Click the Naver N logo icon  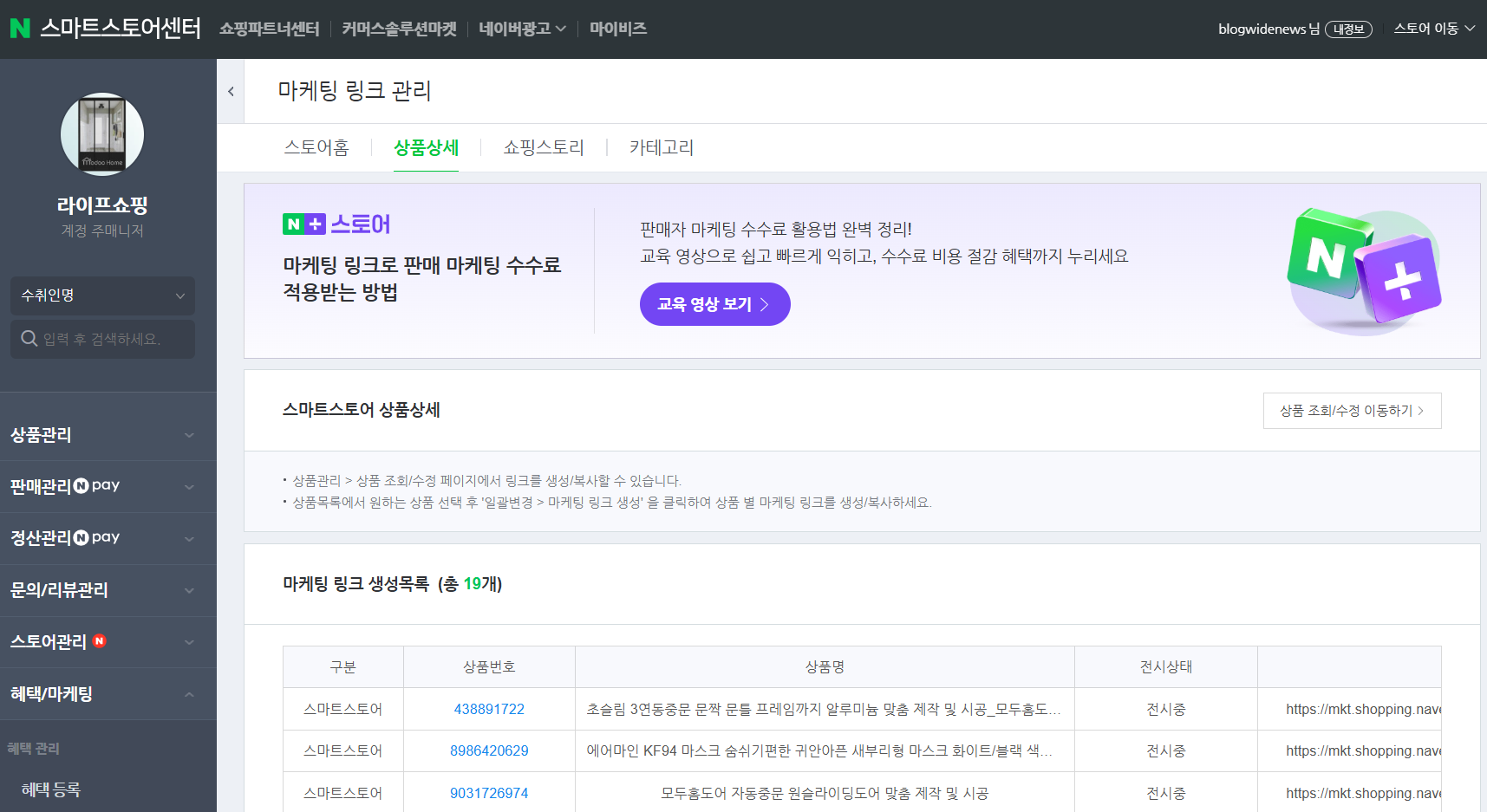click(x=20, y=29)
